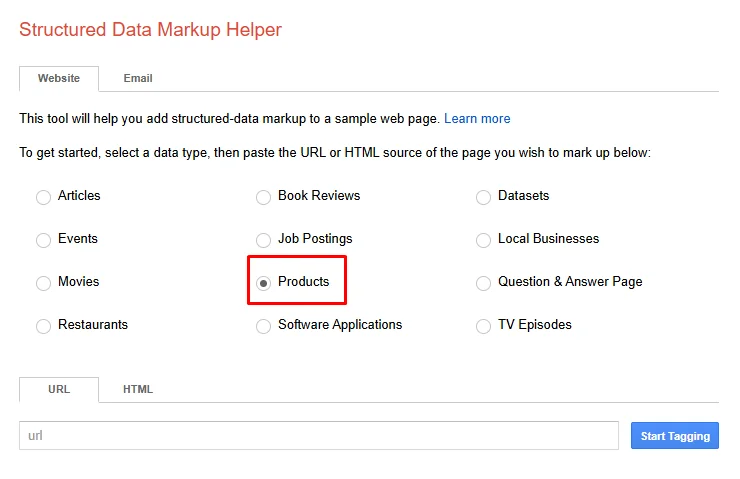Choose Job Postings data type

click(263, 240)
